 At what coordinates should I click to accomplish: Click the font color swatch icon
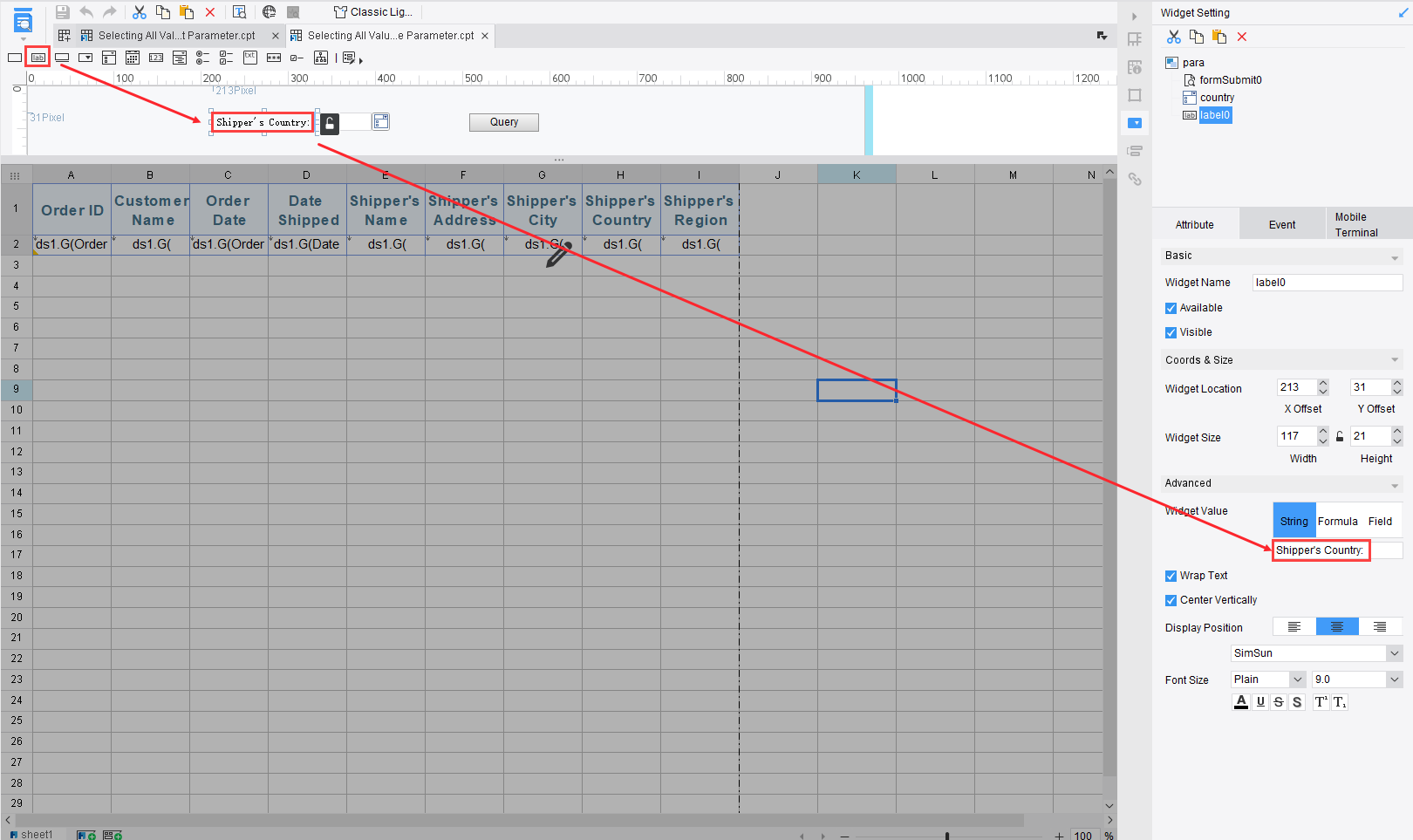(x=1240, y=701)
